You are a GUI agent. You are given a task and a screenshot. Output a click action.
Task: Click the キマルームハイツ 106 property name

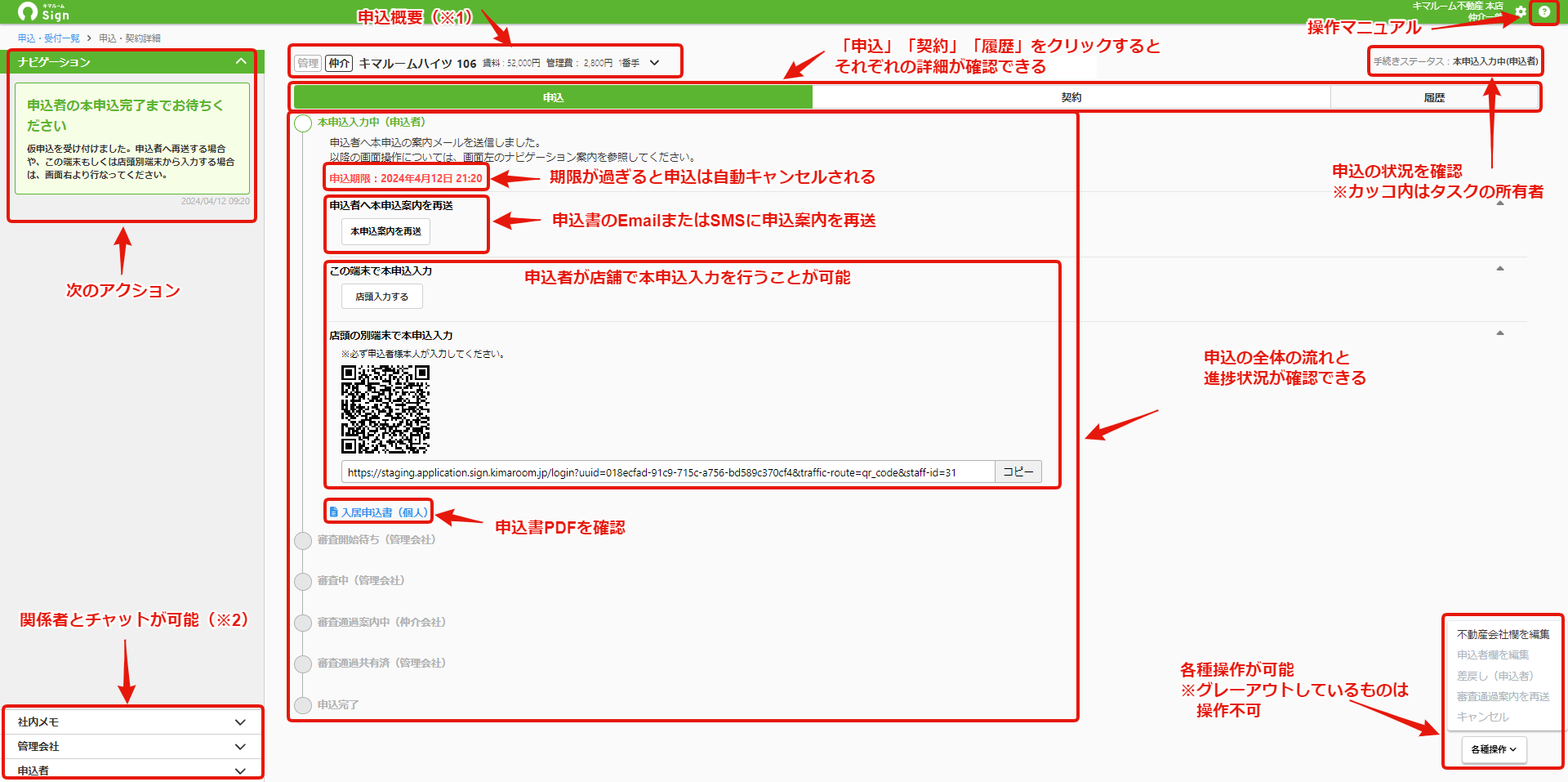pos(417,63)
